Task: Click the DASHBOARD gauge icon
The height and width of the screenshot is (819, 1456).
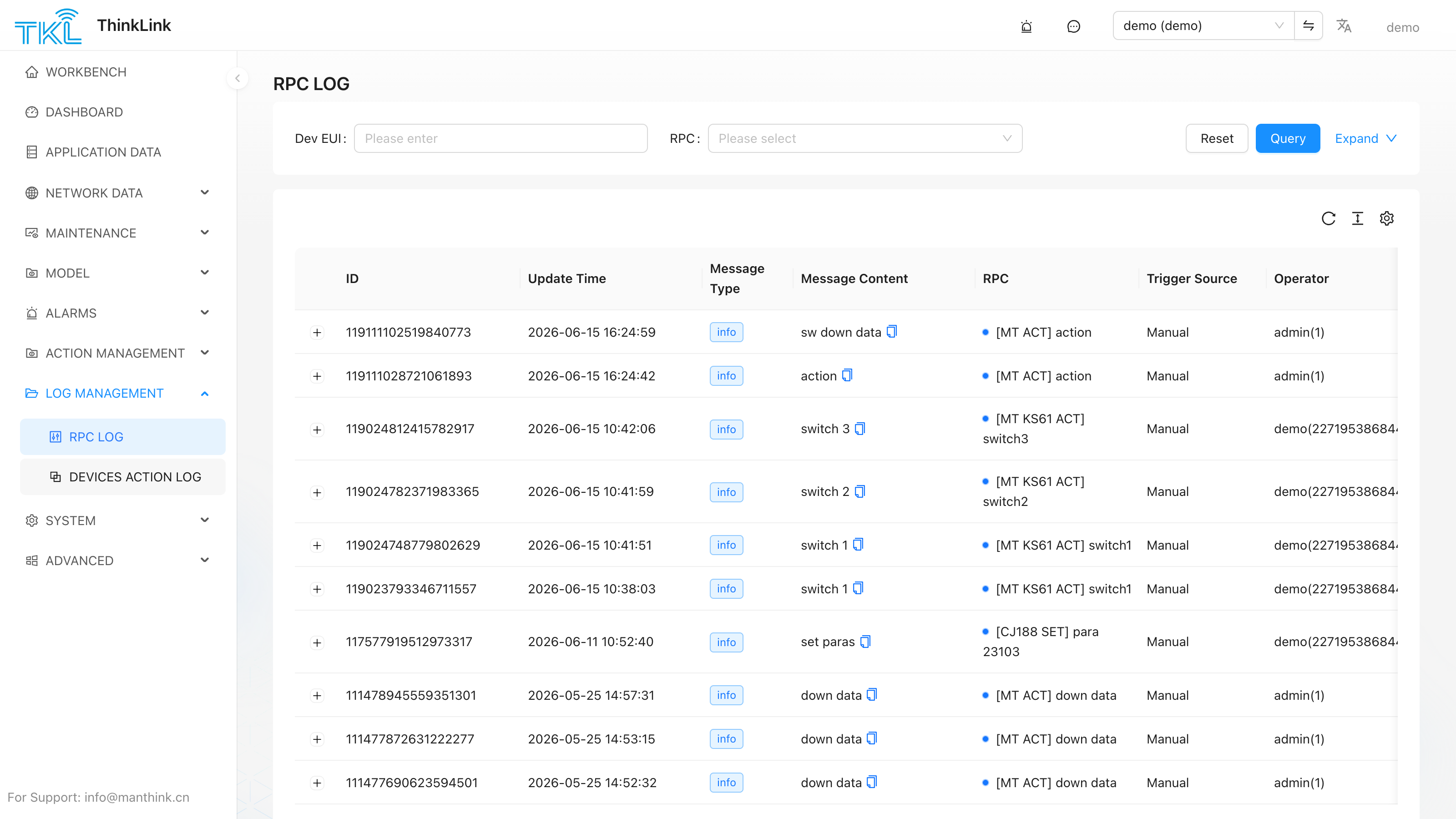Action: [x=32, y=112]
